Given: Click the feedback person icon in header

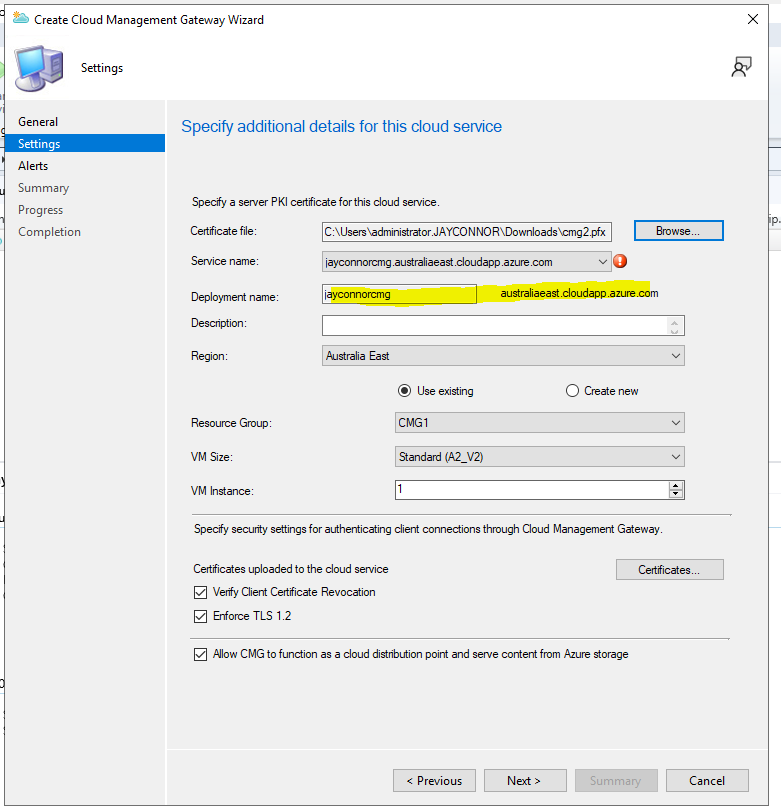Looking at the screenshot, I should tap(741, 67).
